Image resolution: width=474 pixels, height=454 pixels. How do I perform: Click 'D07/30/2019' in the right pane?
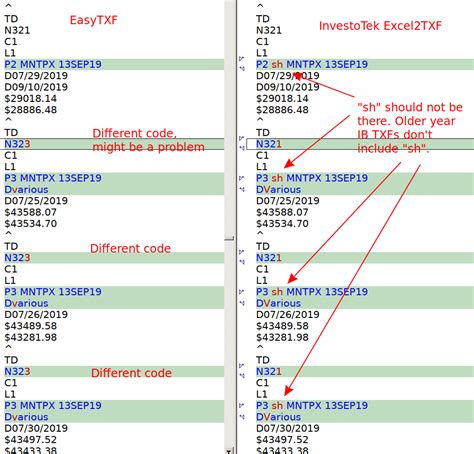point(288,428)
